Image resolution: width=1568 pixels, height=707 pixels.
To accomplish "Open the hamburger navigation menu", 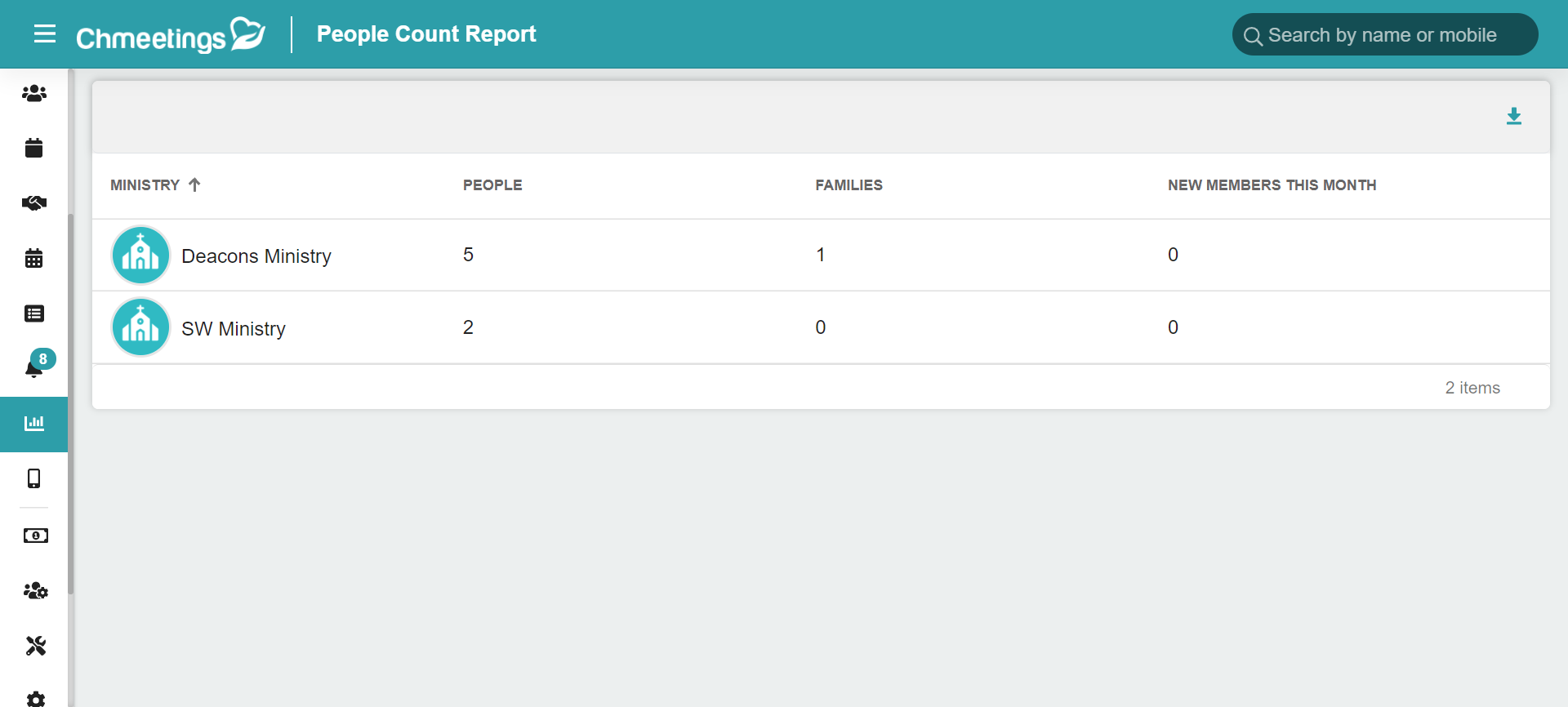I will click(45, 34).
